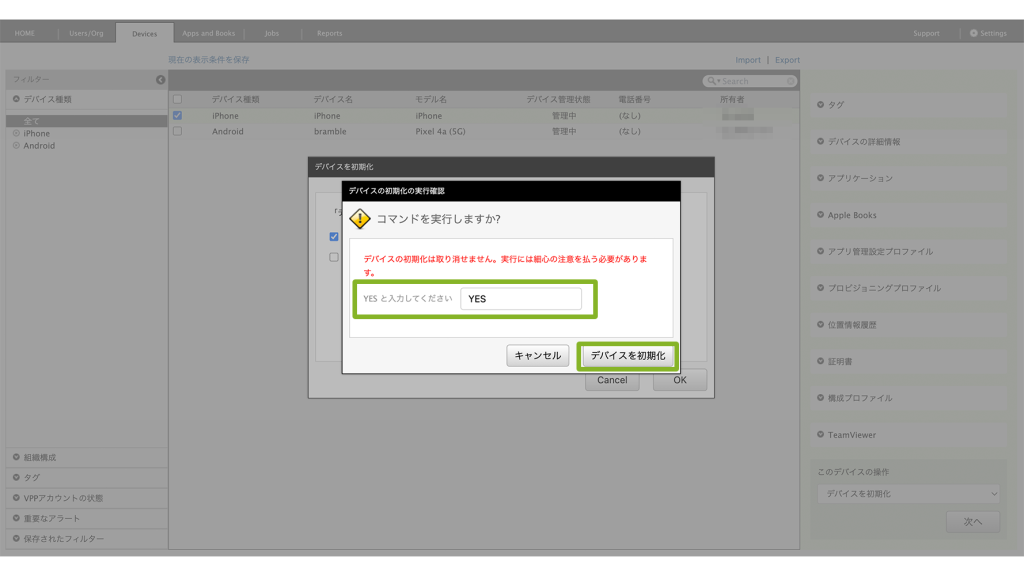Screen dimensions: 1024x576
Task: Click the Export link
Action: tap(787, 60)
